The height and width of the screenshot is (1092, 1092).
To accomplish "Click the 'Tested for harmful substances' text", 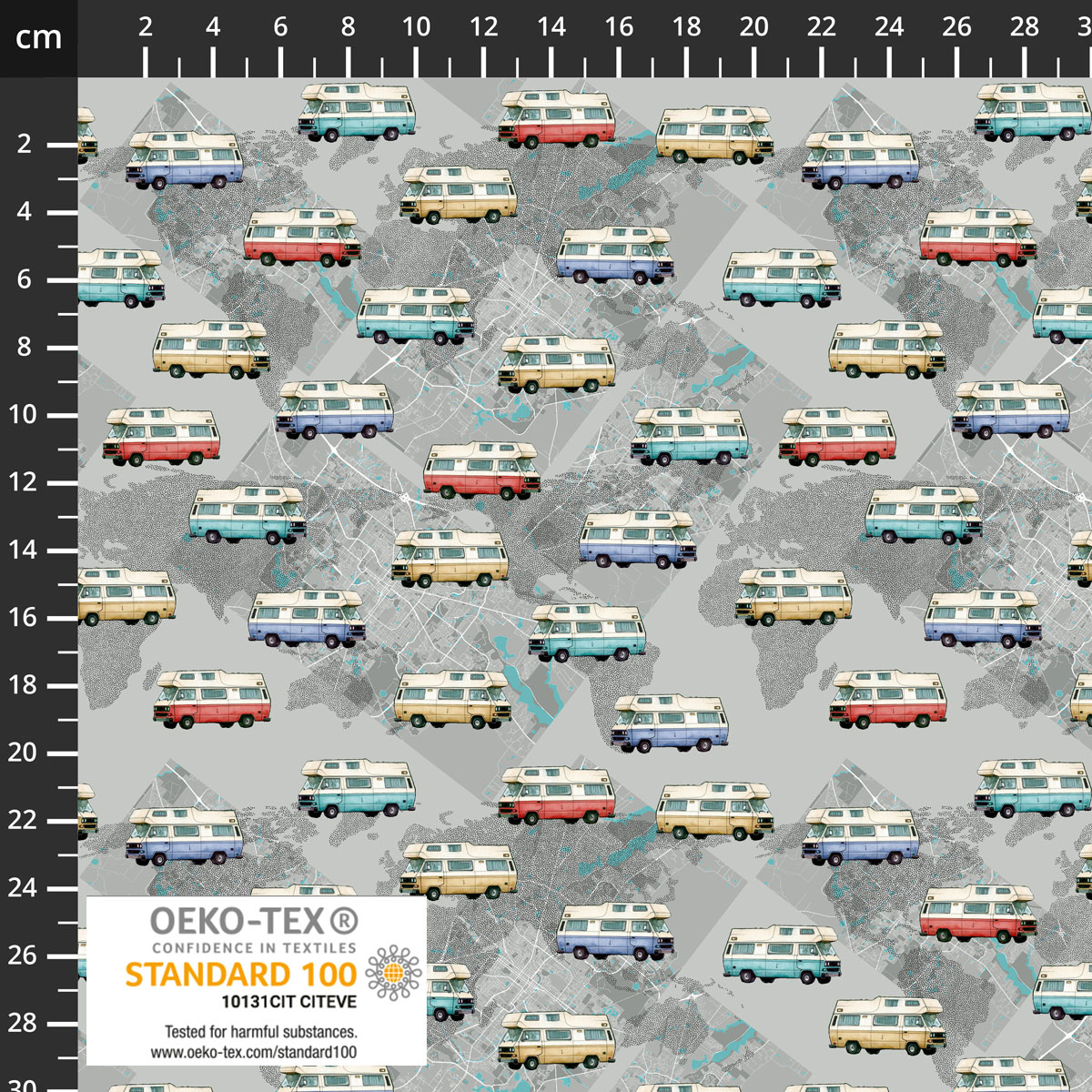I will [x=260, y=1032].
